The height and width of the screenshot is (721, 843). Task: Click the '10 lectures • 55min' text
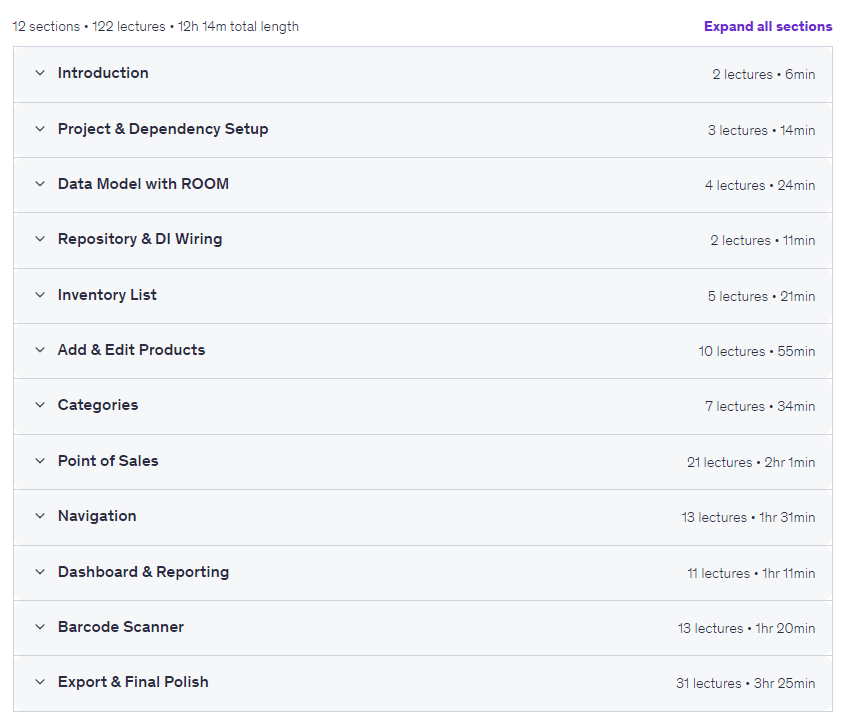coord(756,351)
